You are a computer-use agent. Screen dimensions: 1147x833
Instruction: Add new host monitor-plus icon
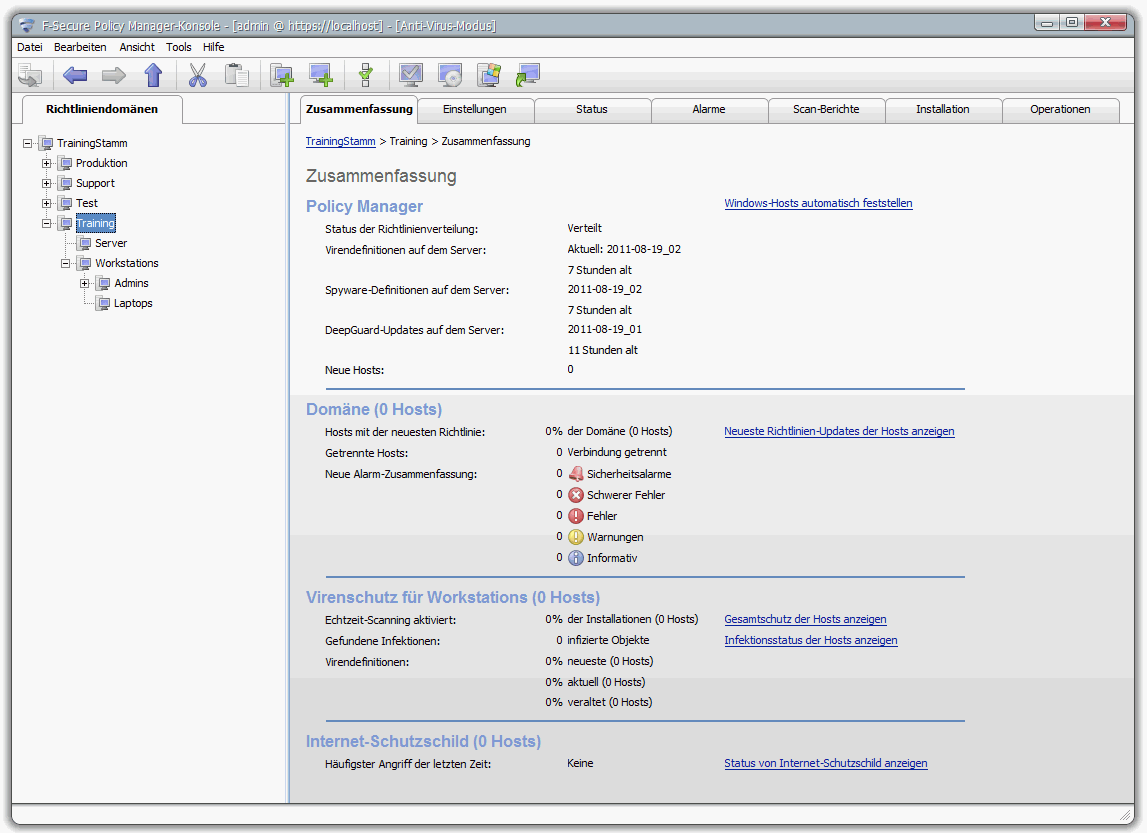point(321,75)
